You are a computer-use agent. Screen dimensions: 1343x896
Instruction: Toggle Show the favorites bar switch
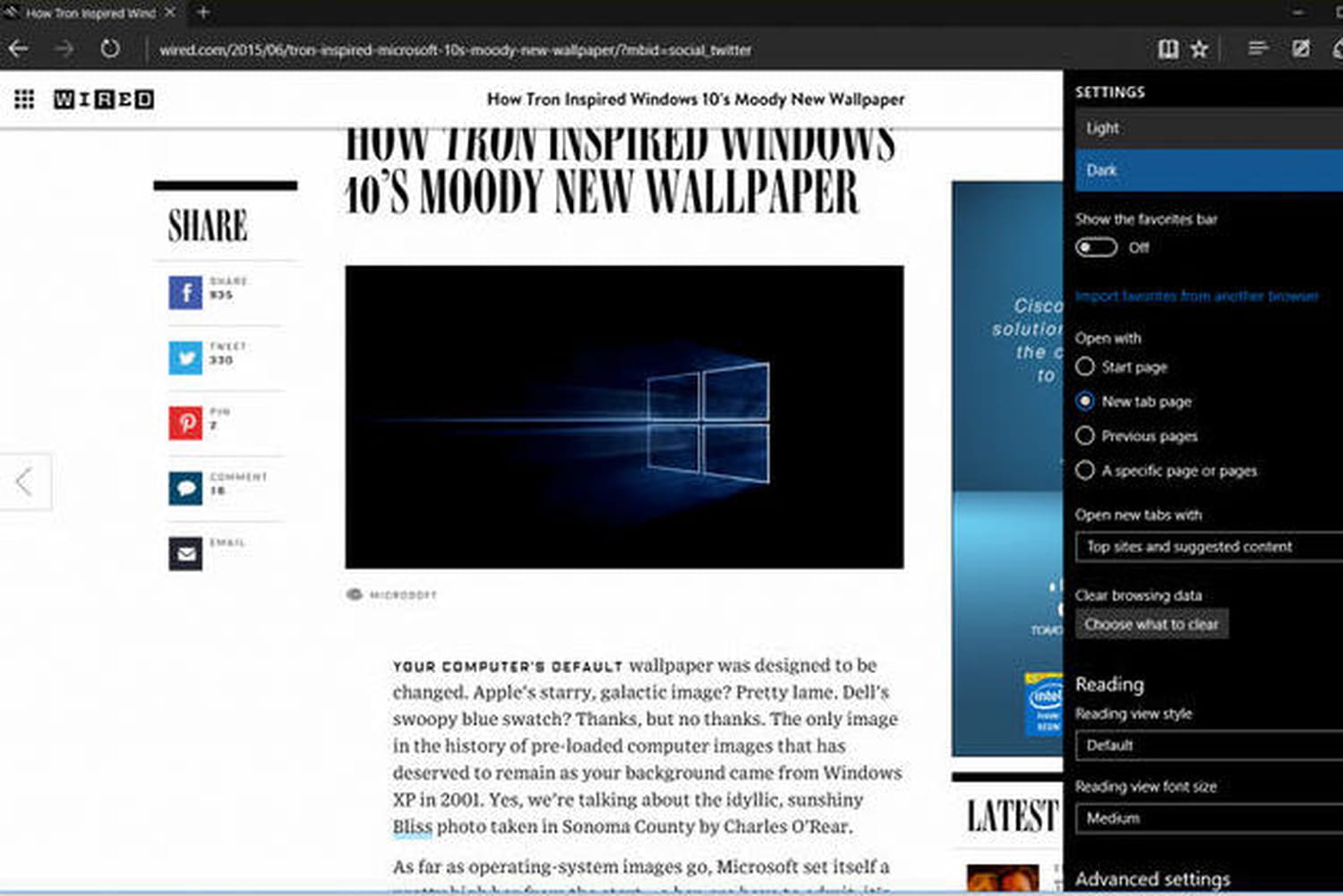tap(1097, 248)
